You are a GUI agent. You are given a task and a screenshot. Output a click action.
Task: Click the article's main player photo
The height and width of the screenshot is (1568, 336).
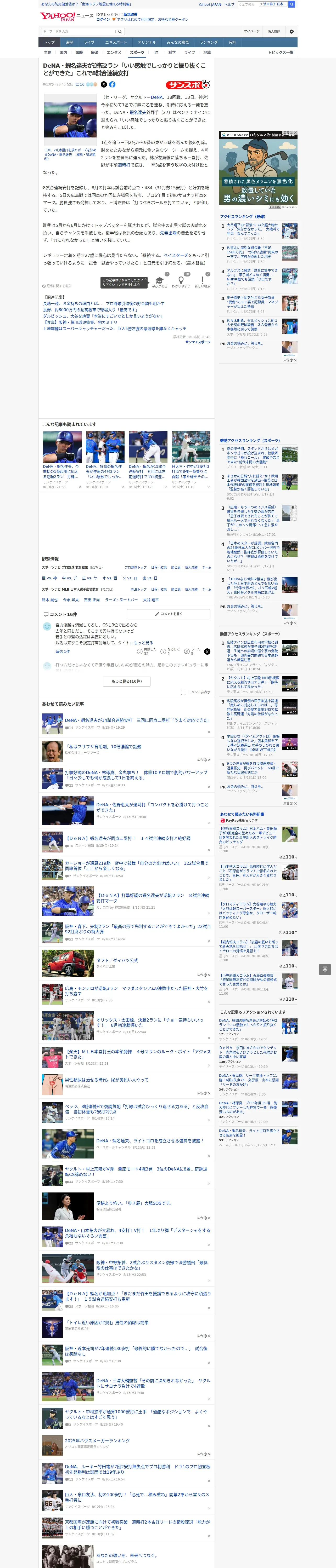pos(70,120)
